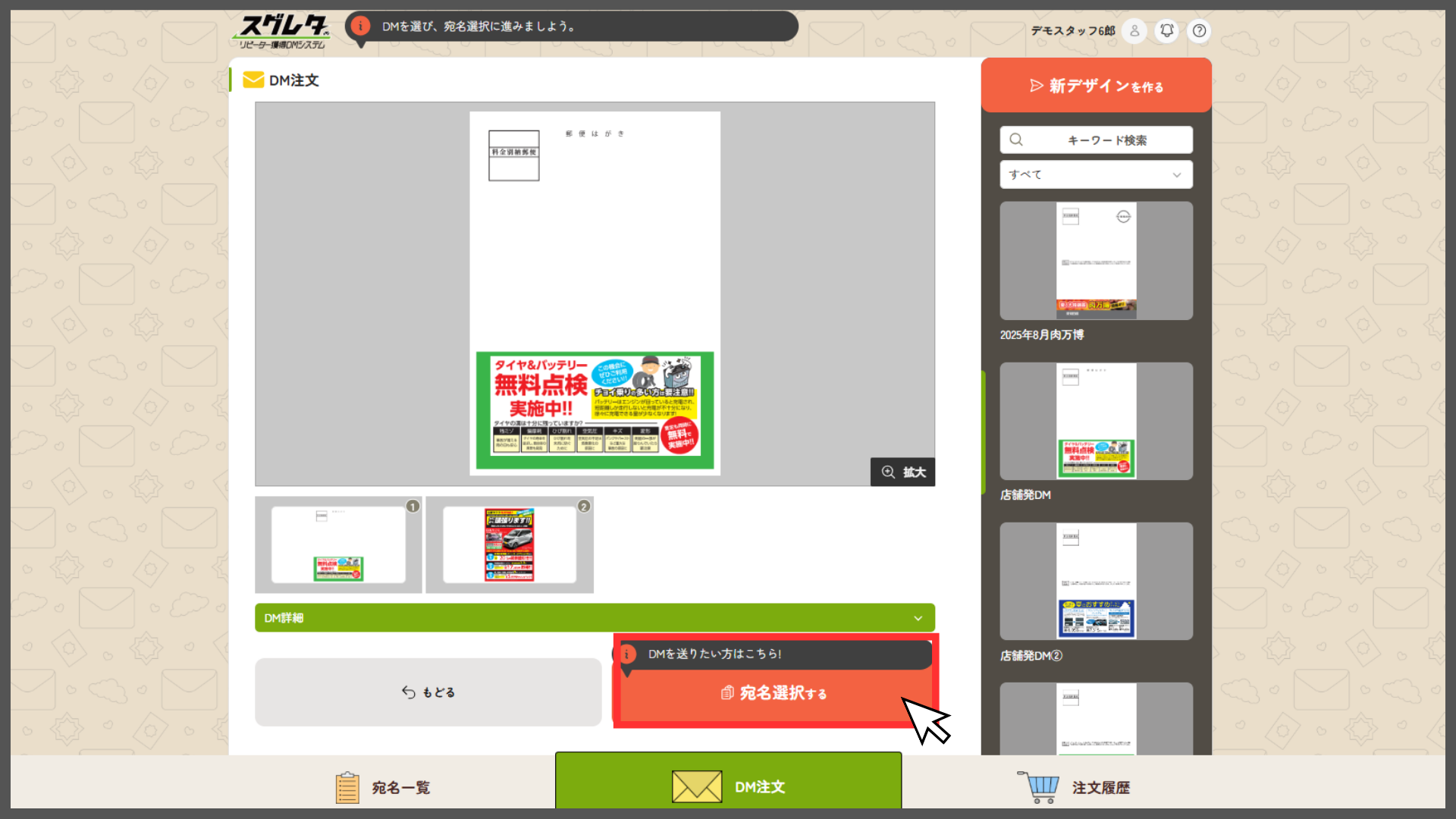Click the DM注文 envelope heading icon
1456x819 pixels.
tap(253, 80)
